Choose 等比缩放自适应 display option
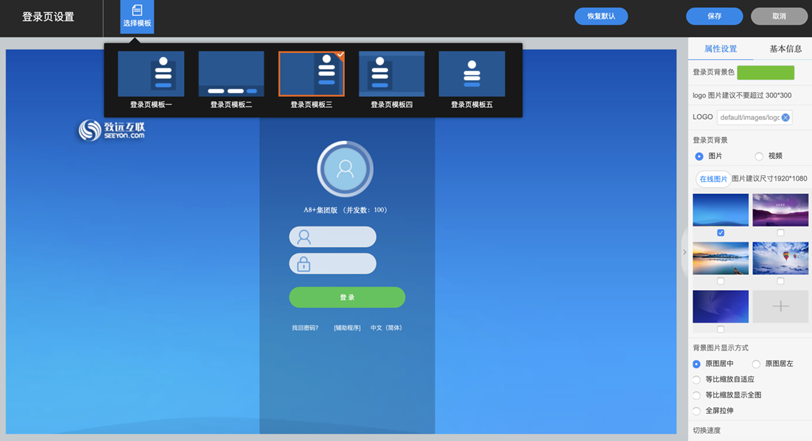The image size is (812, 441). 697,380
